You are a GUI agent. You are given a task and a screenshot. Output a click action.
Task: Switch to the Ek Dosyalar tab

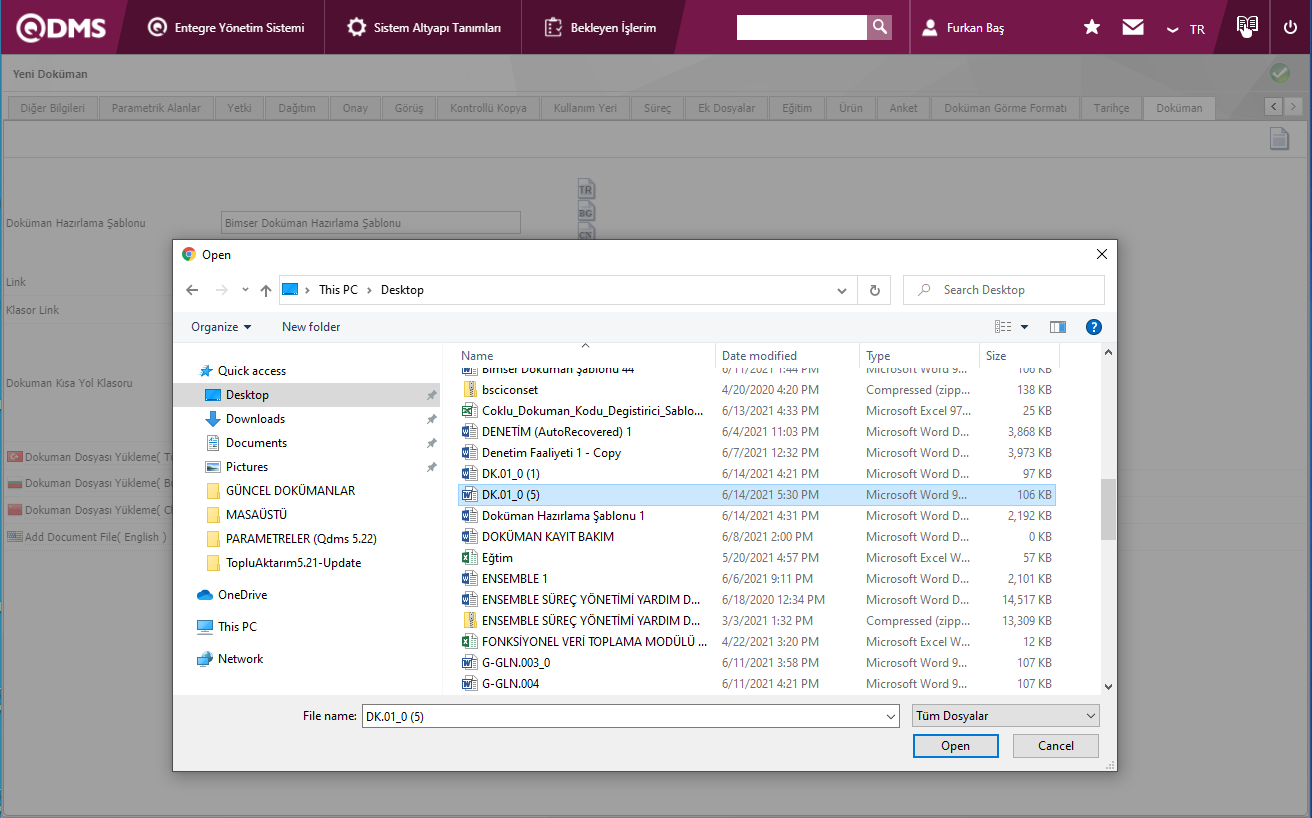click(x=726, y=108)
